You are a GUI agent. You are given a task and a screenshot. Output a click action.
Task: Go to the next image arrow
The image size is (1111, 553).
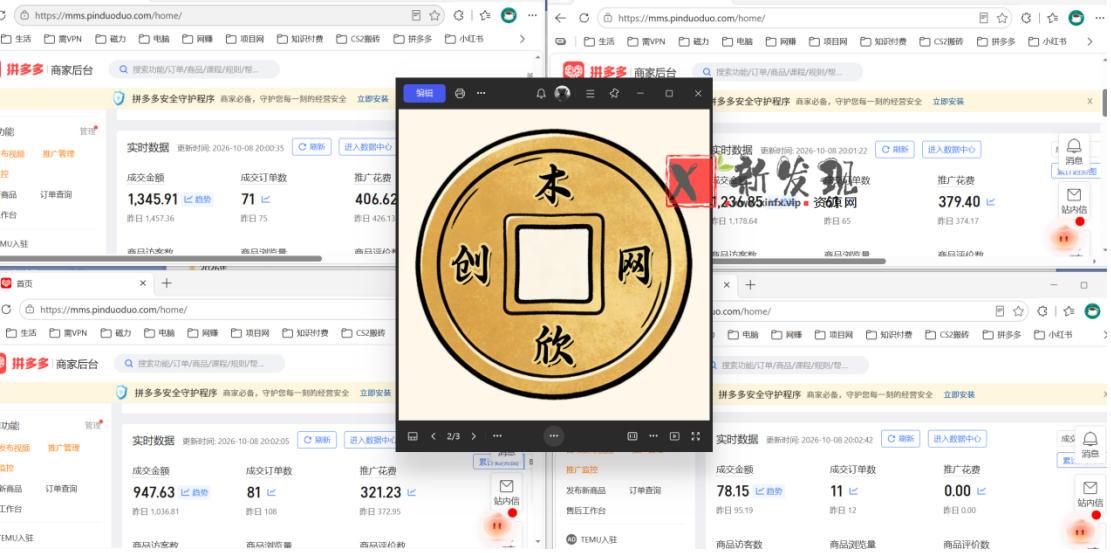[474, 436]
